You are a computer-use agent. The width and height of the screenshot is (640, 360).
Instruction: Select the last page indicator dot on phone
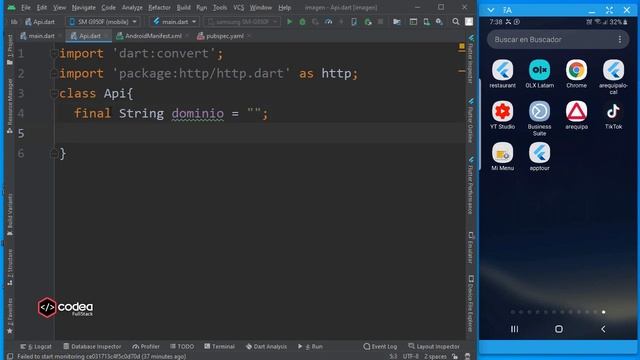pyautogui.click(x=603, y=312)
